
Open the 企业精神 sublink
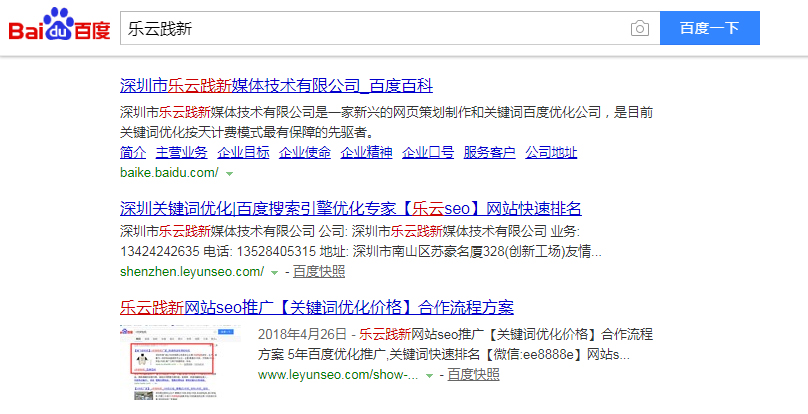tap(366, 152)
